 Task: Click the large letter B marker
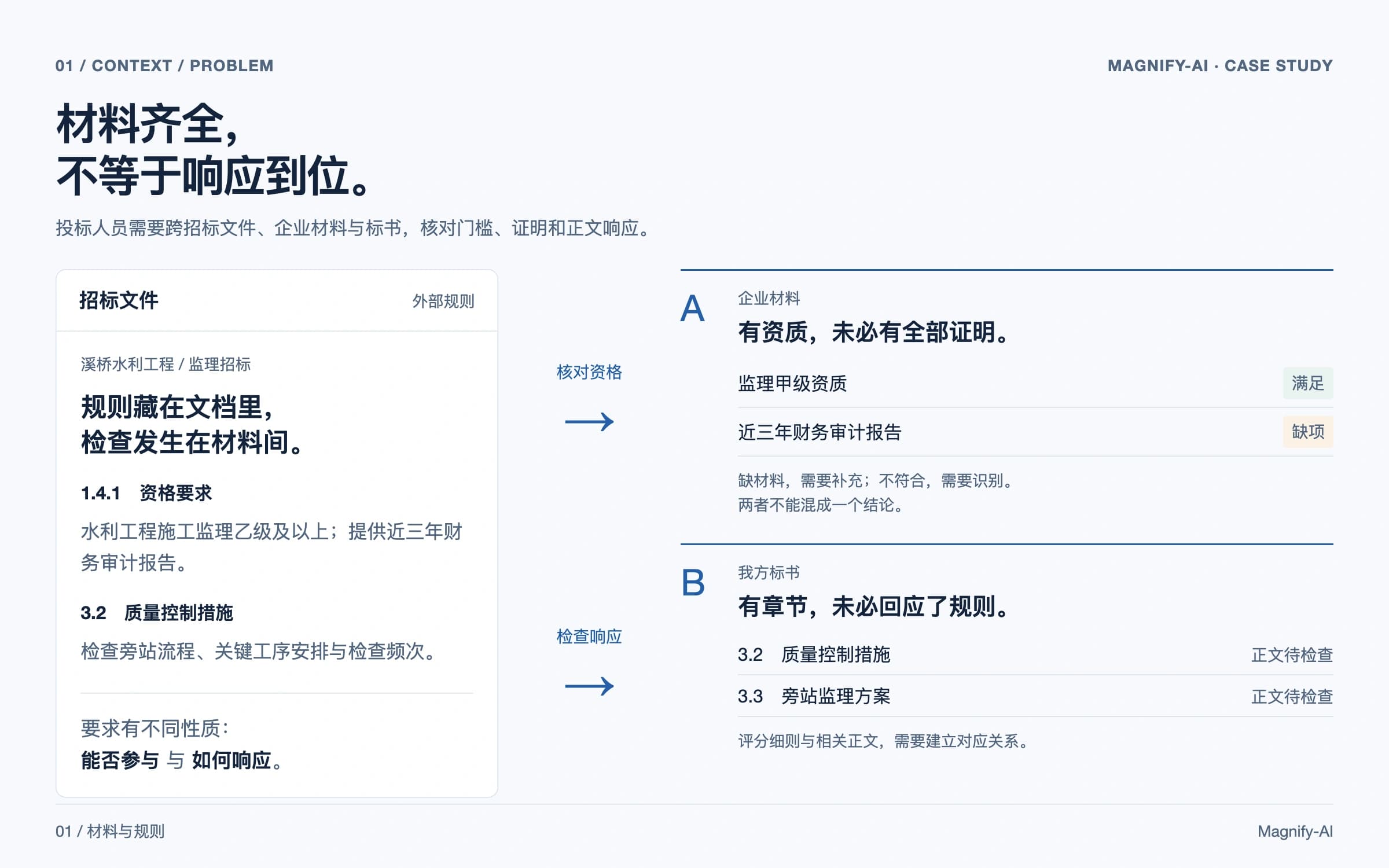(x=693, y=583)
